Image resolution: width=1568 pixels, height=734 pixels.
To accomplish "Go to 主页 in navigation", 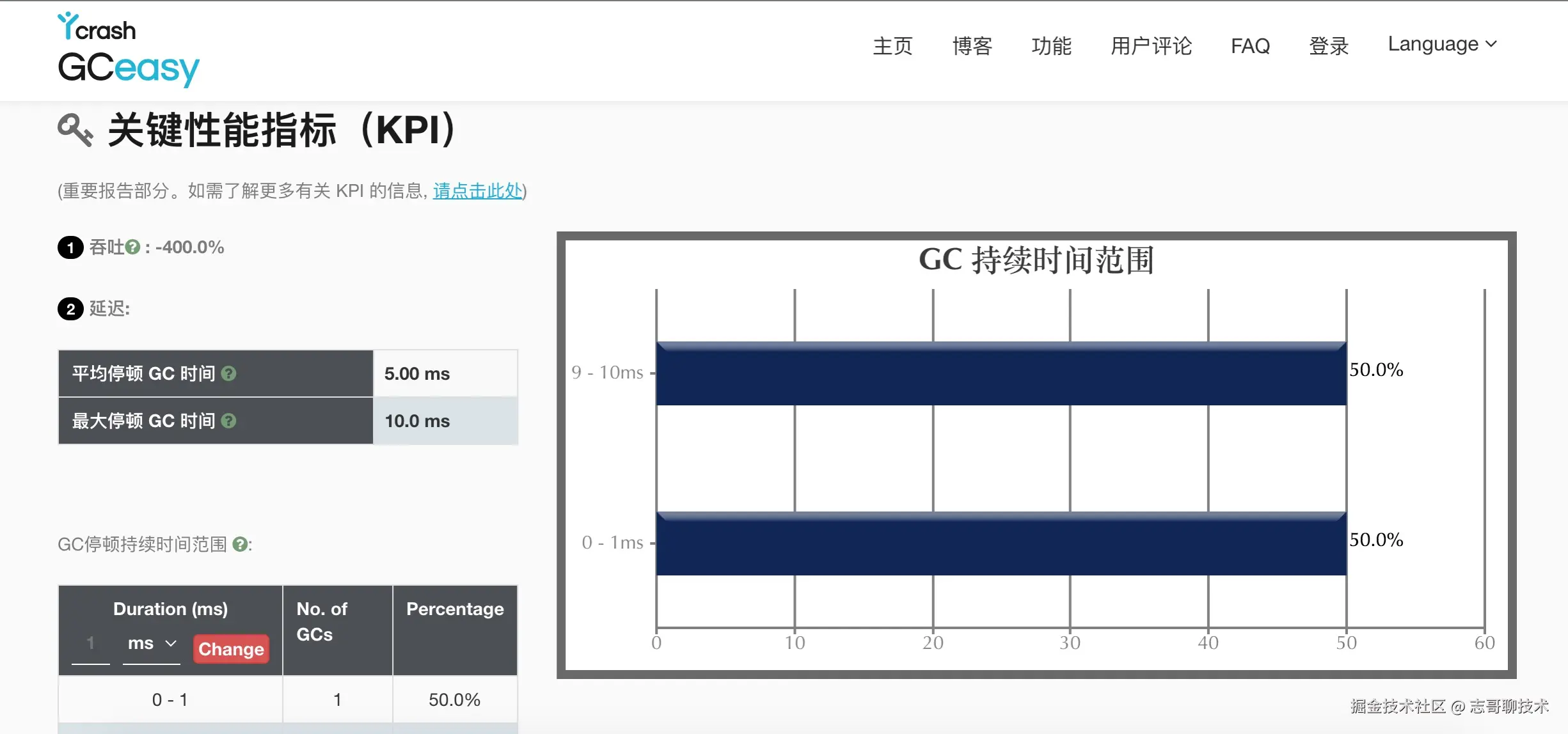I will (x=892, y=46).
